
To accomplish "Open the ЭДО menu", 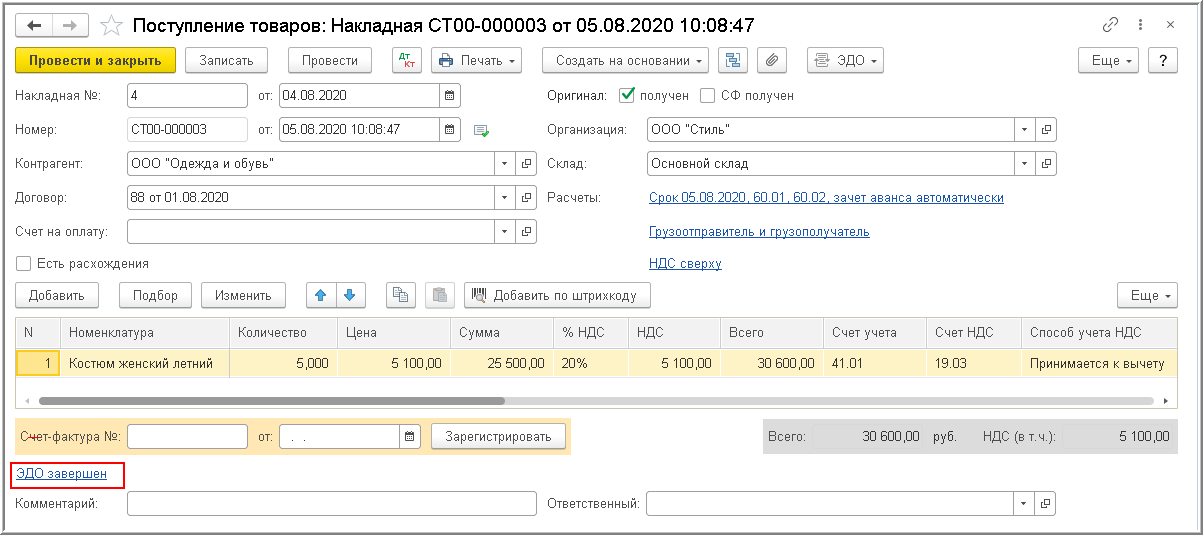I will pyautogui.click(x=845, y=60).
